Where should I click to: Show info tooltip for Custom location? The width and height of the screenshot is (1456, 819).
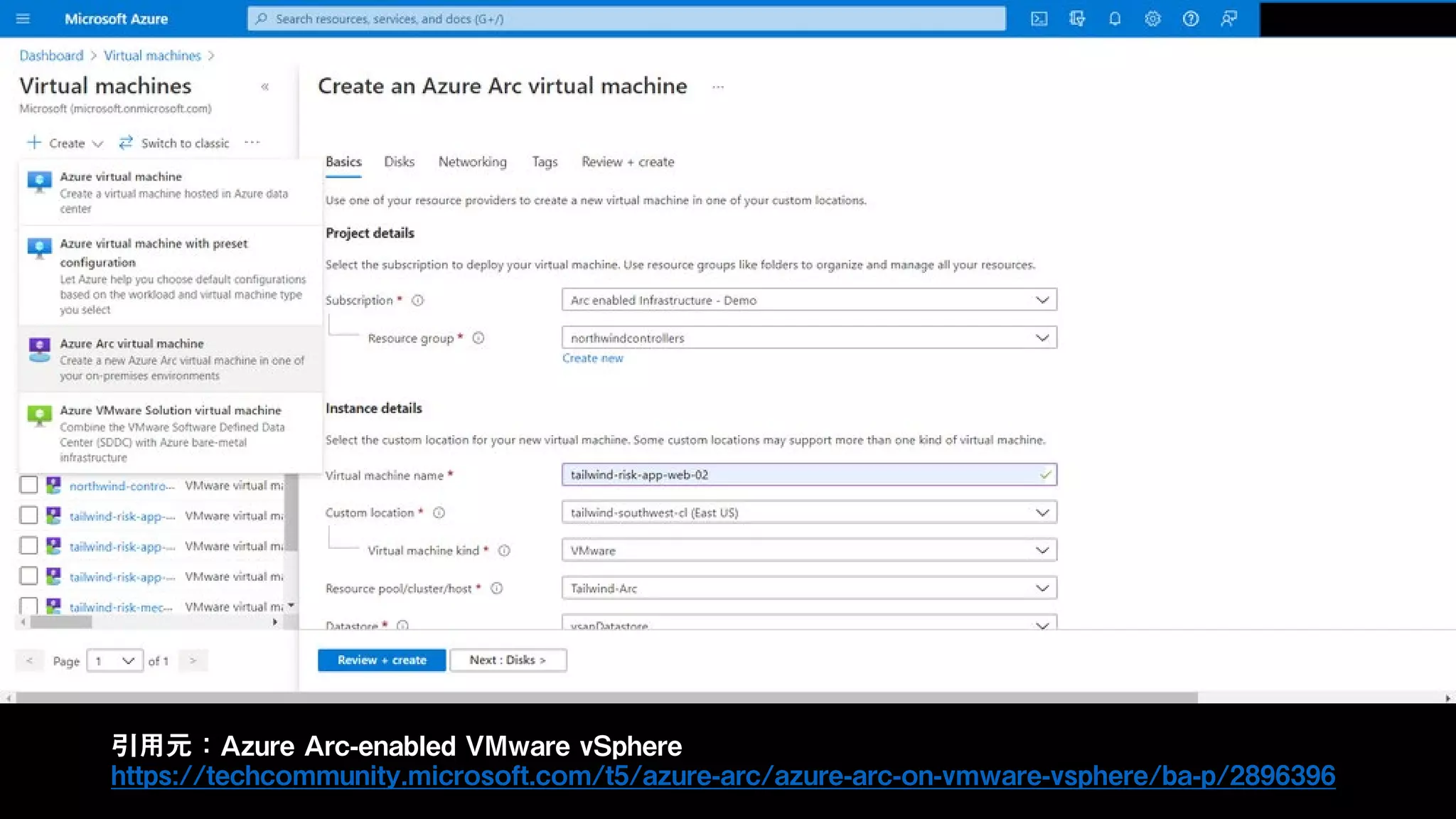point(439,513)
